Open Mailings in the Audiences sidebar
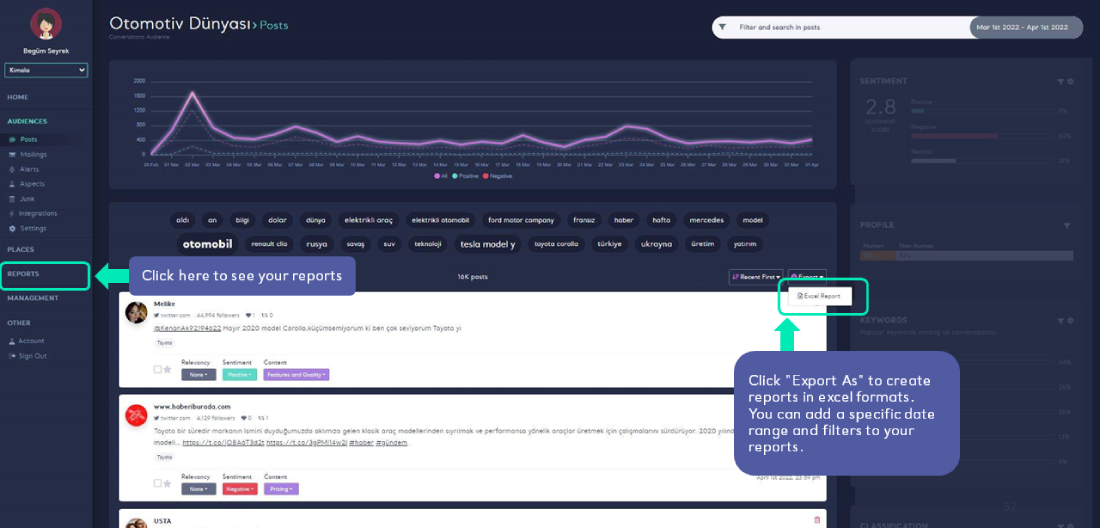The image size is (1100, 528). pos(33,154)
